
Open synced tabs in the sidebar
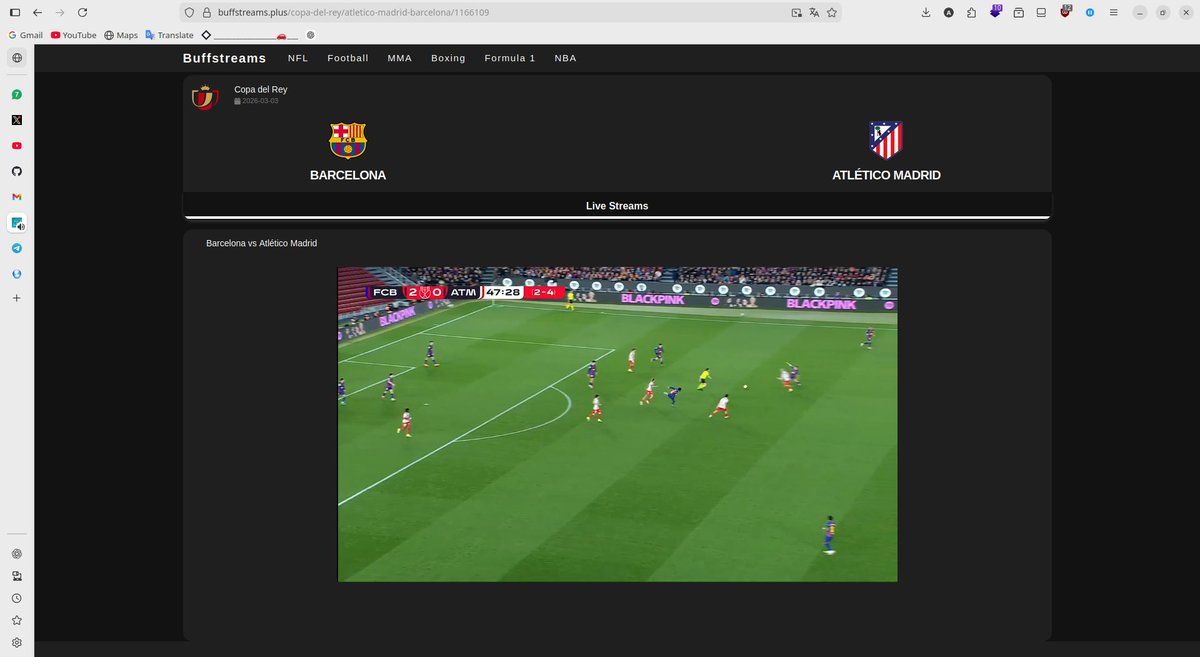(x=17, y=576)
